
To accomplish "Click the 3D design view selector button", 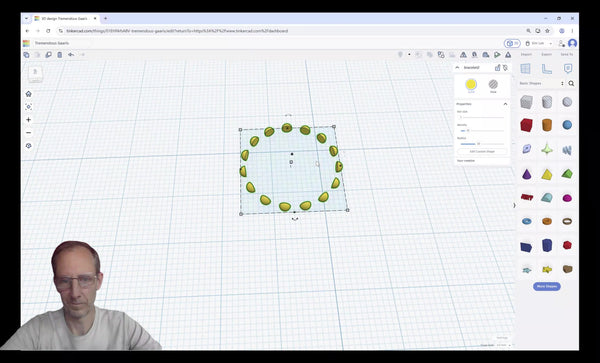I will coord(512,43).
